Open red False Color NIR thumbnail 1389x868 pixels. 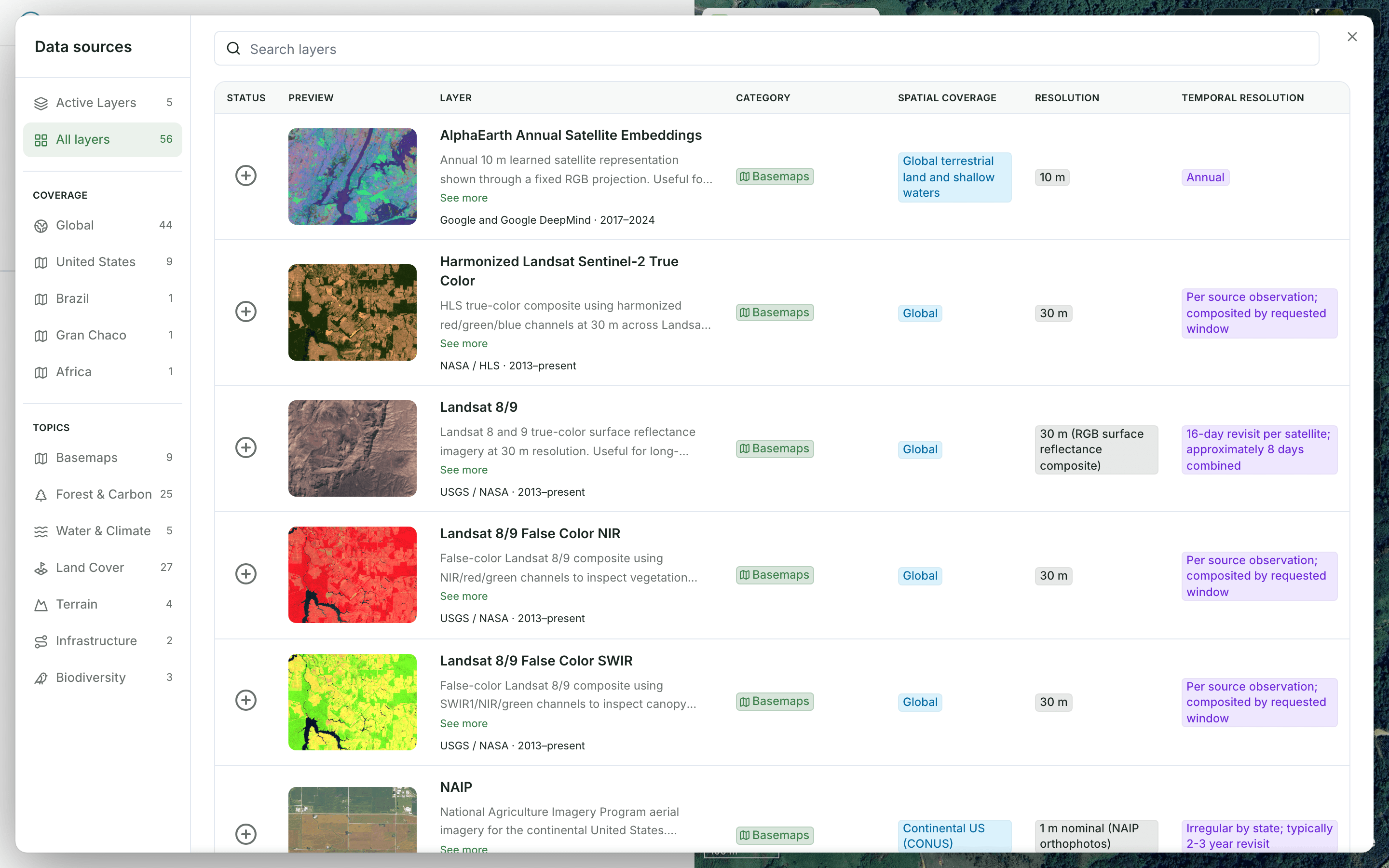click(x=353, y=575)
